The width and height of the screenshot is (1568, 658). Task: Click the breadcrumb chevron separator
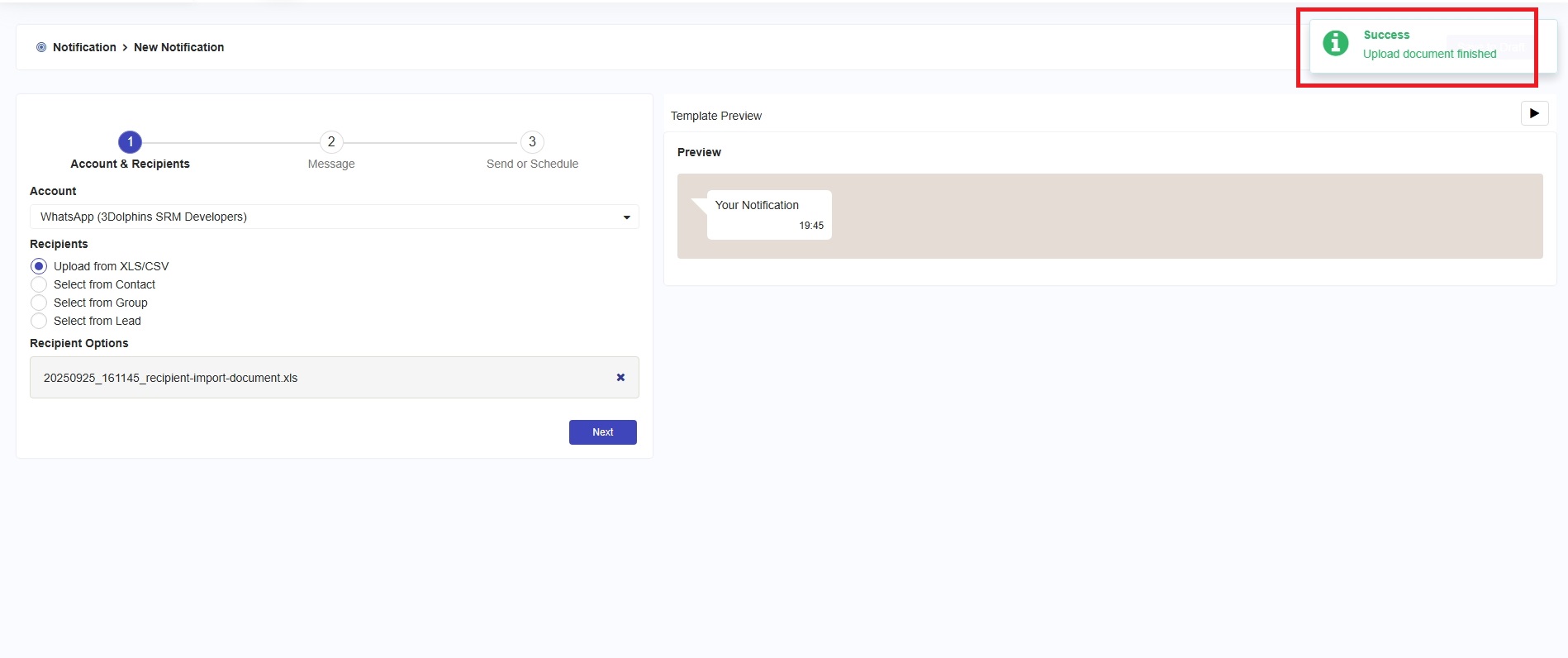[125, 48]
